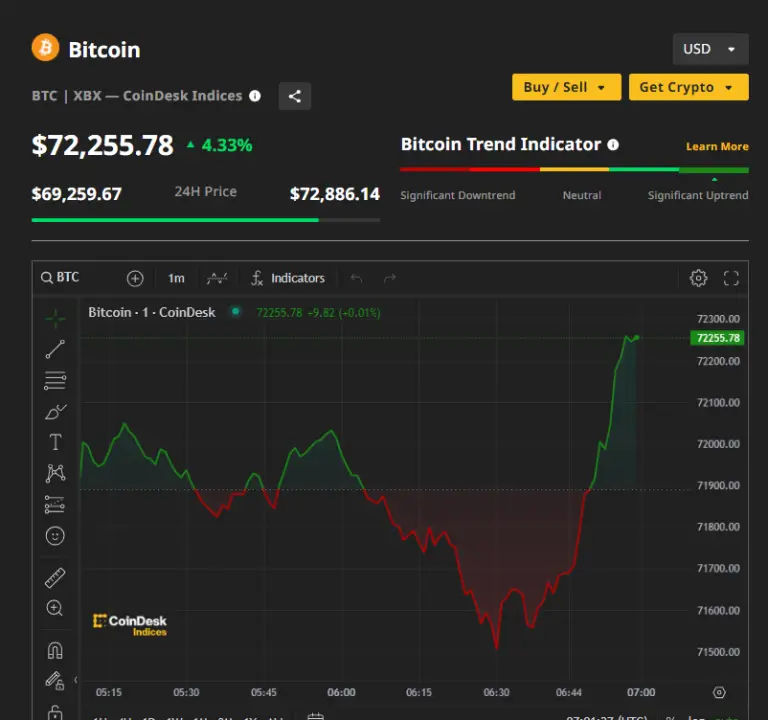
Task: Expand the Get Crypto dropdown
Action: coord(688,87)
